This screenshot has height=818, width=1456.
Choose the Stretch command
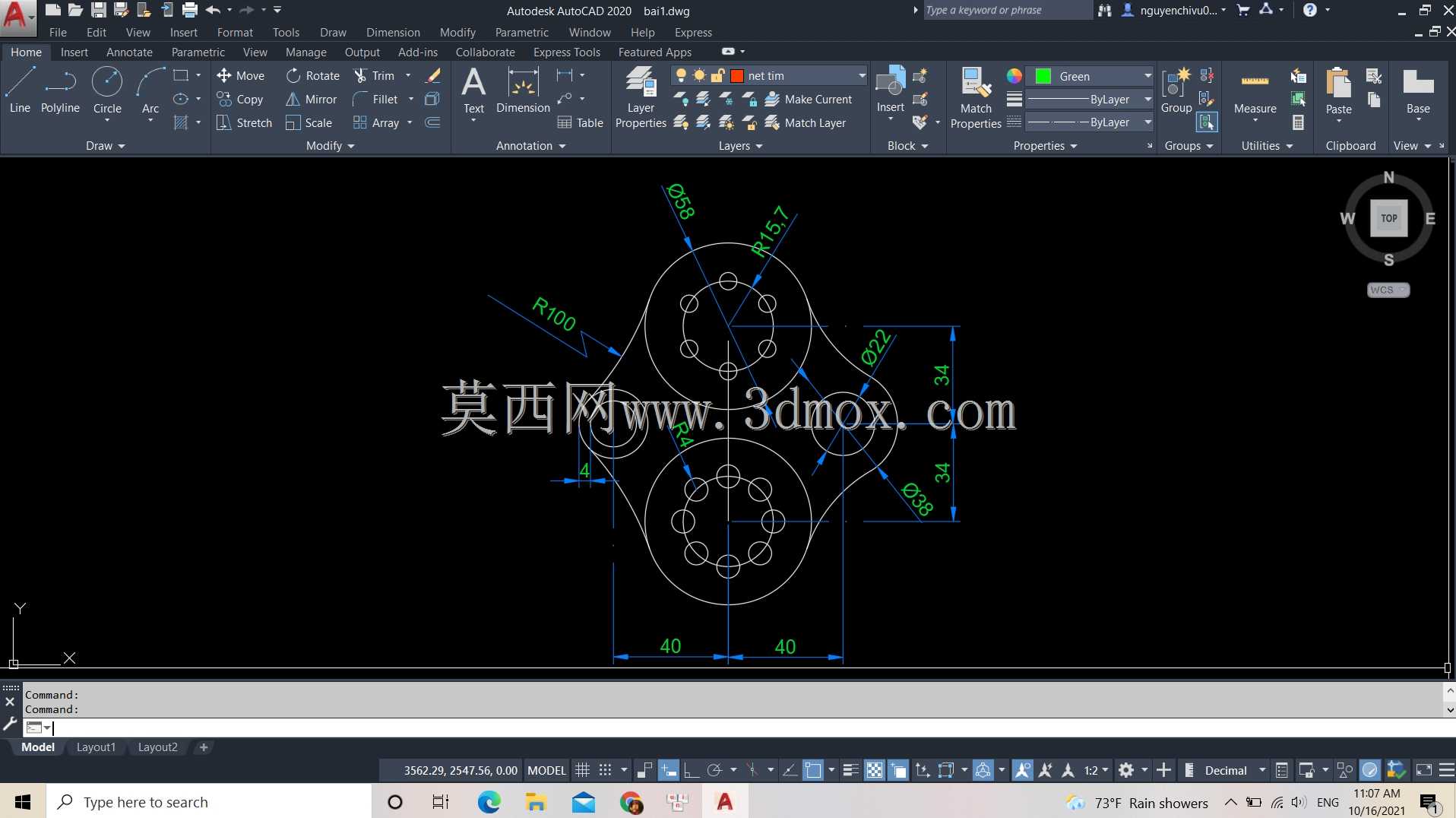tap(244, 122)
